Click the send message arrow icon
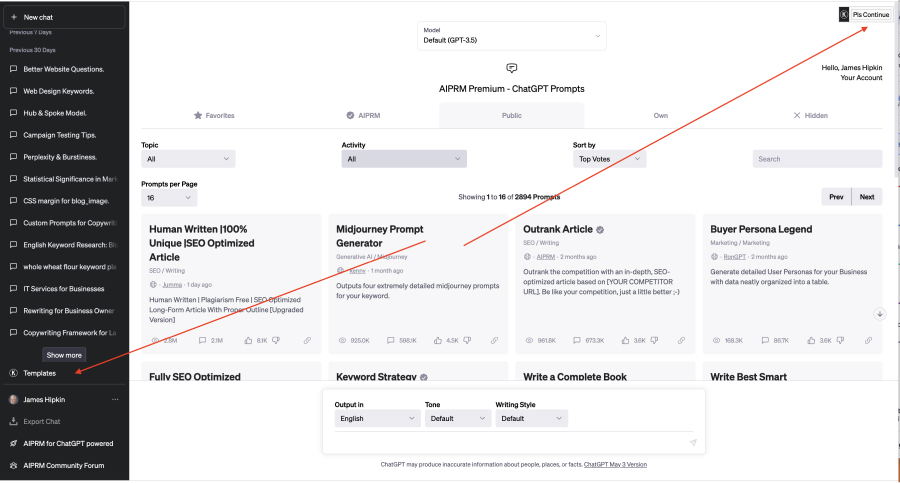 (x=693, y=442)
